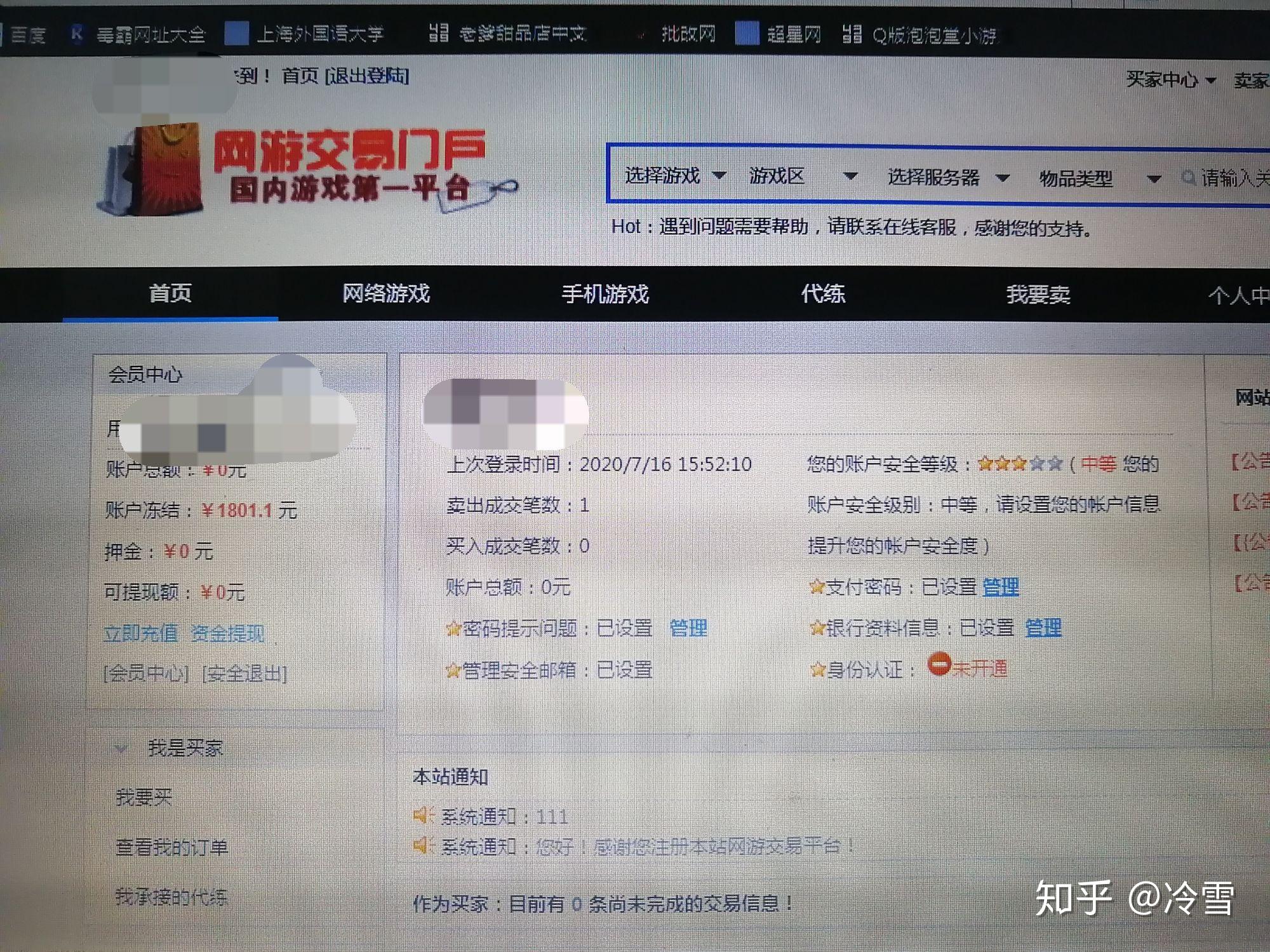Image resolution: width=1270 pixels, height=952 pixels.
Task: Click the [安全退出] link
Action: (244, 673)
